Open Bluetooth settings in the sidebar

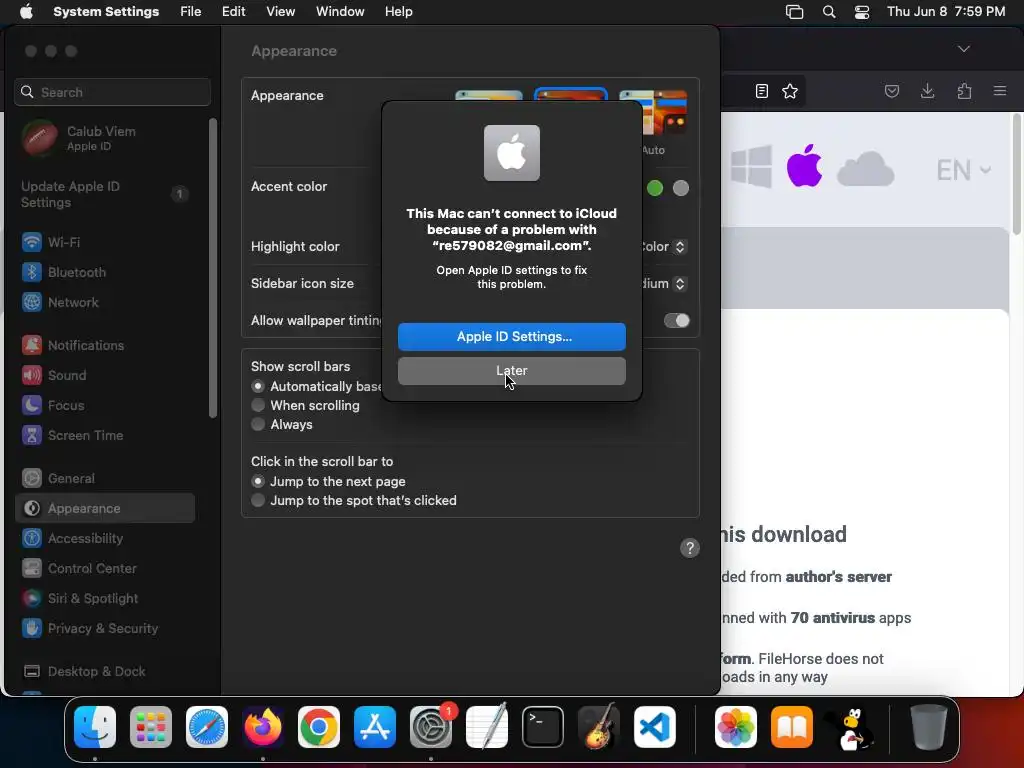click(104, 272)
